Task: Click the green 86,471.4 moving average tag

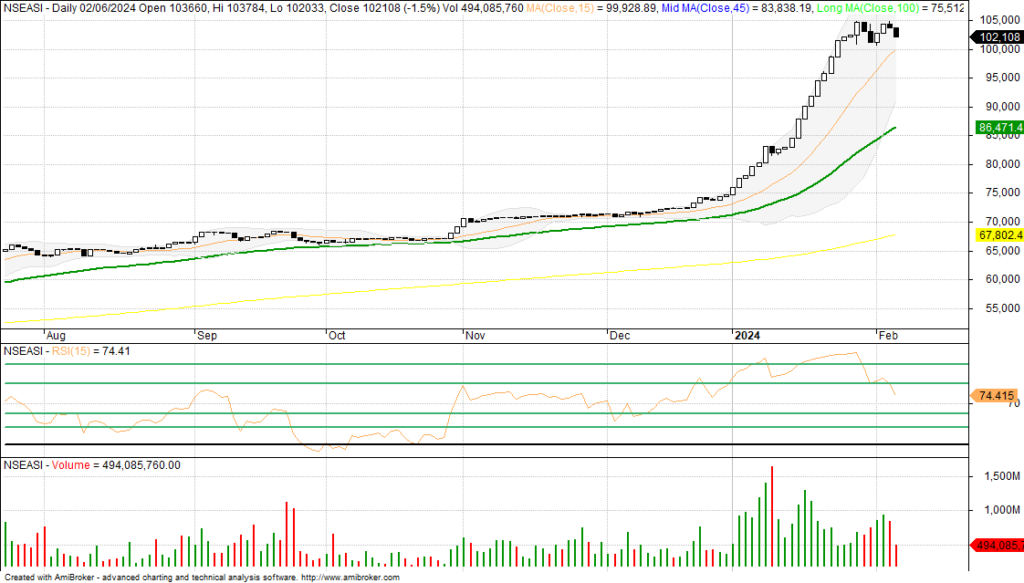Action: click(997, 128)
